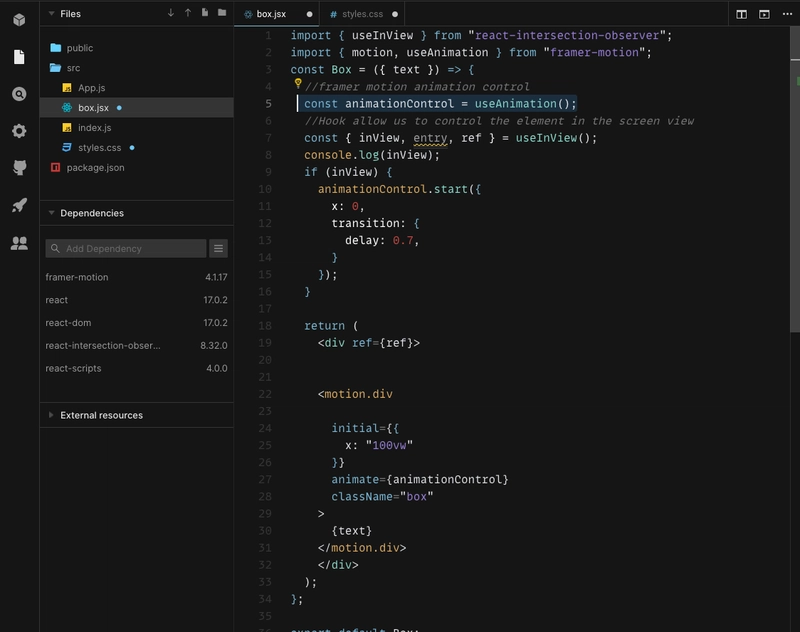The image size is (800, 632).
Task: Expand the public folder
Action: click(x=137, y=48)
